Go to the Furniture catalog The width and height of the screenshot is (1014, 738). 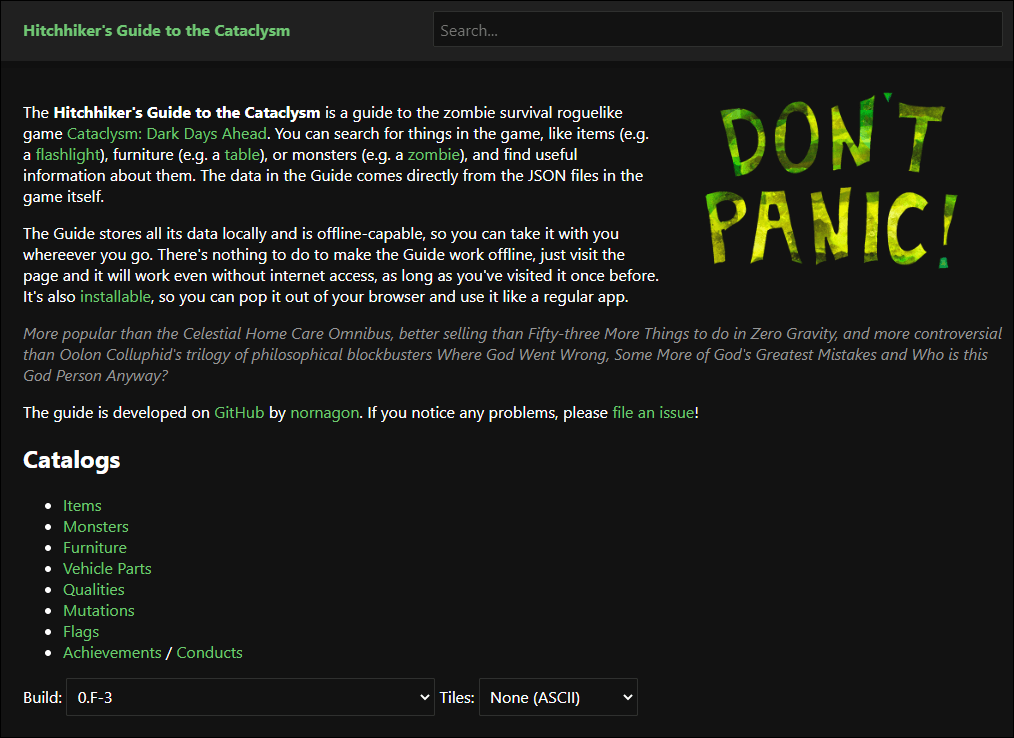pyautogui.click(x=95, y=548)
